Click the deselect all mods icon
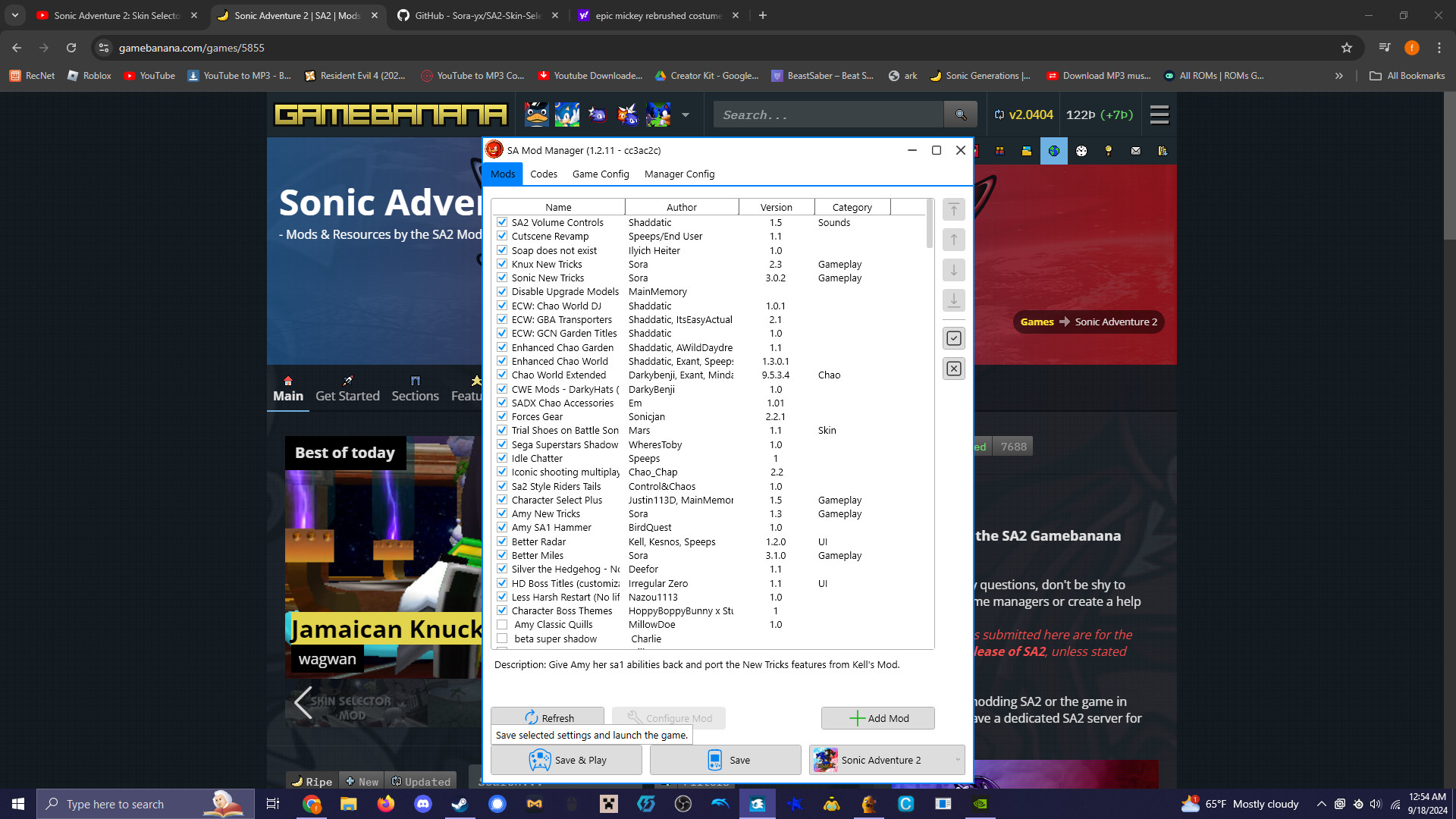Screen dimensions: 1456x819 [x=954, y=369]
